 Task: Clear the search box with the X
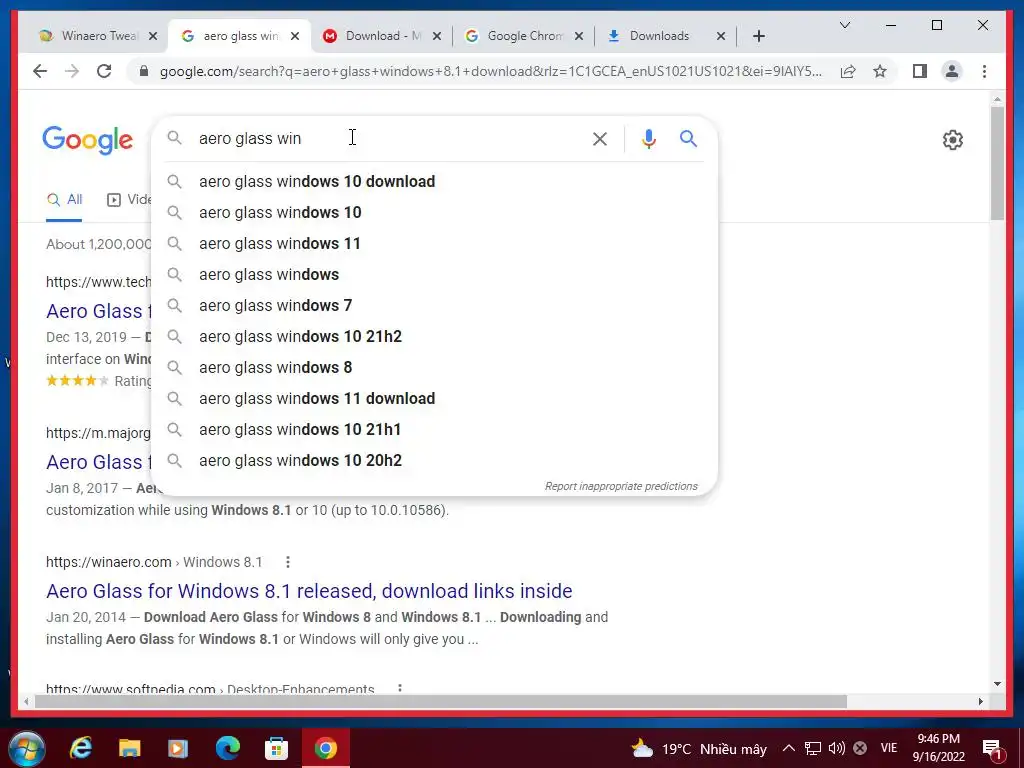click(x=600, y=138)
